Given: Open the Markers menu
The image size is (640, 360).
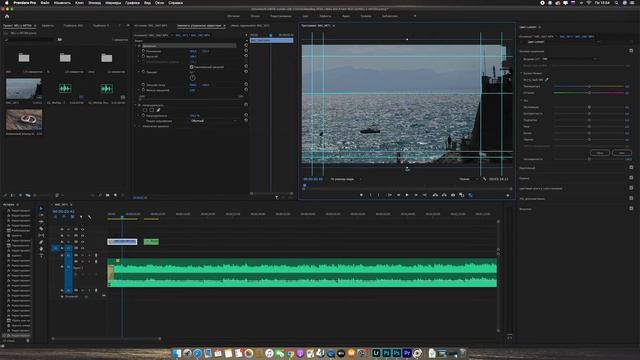Looking at the screenshot, I should click(x=113, y=3).
